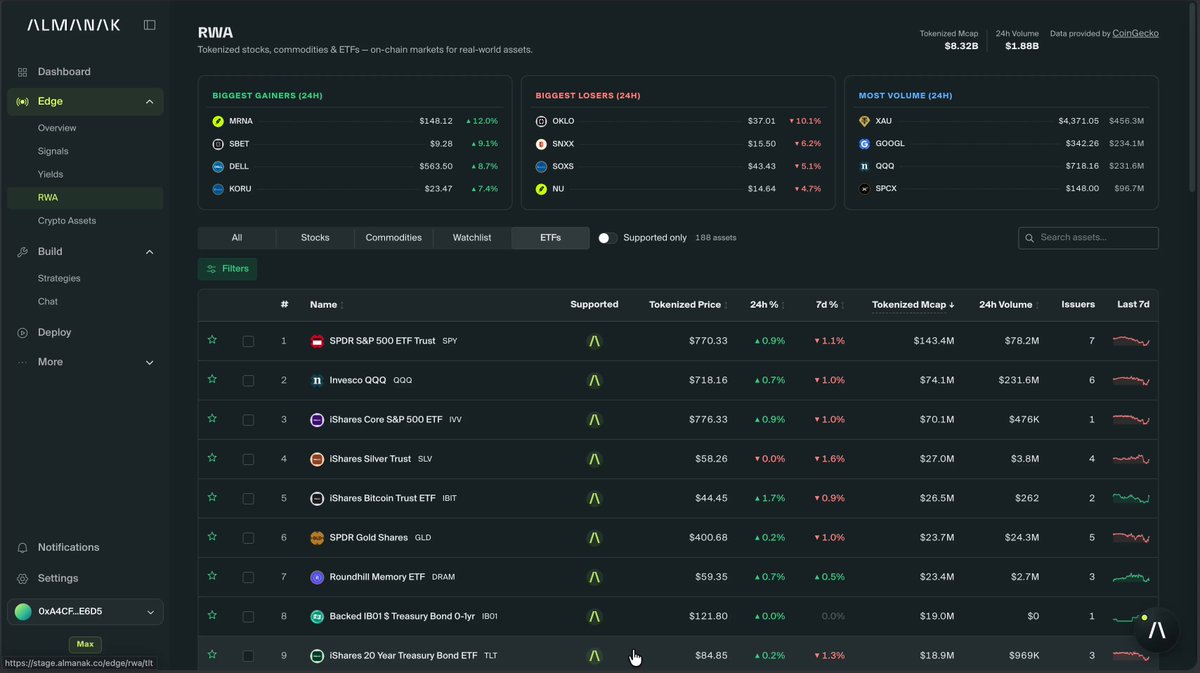The height and width of the screenshot is (673, 1200).
Task: Check the SPY row checkbox
Action: (x=248, y=341)
